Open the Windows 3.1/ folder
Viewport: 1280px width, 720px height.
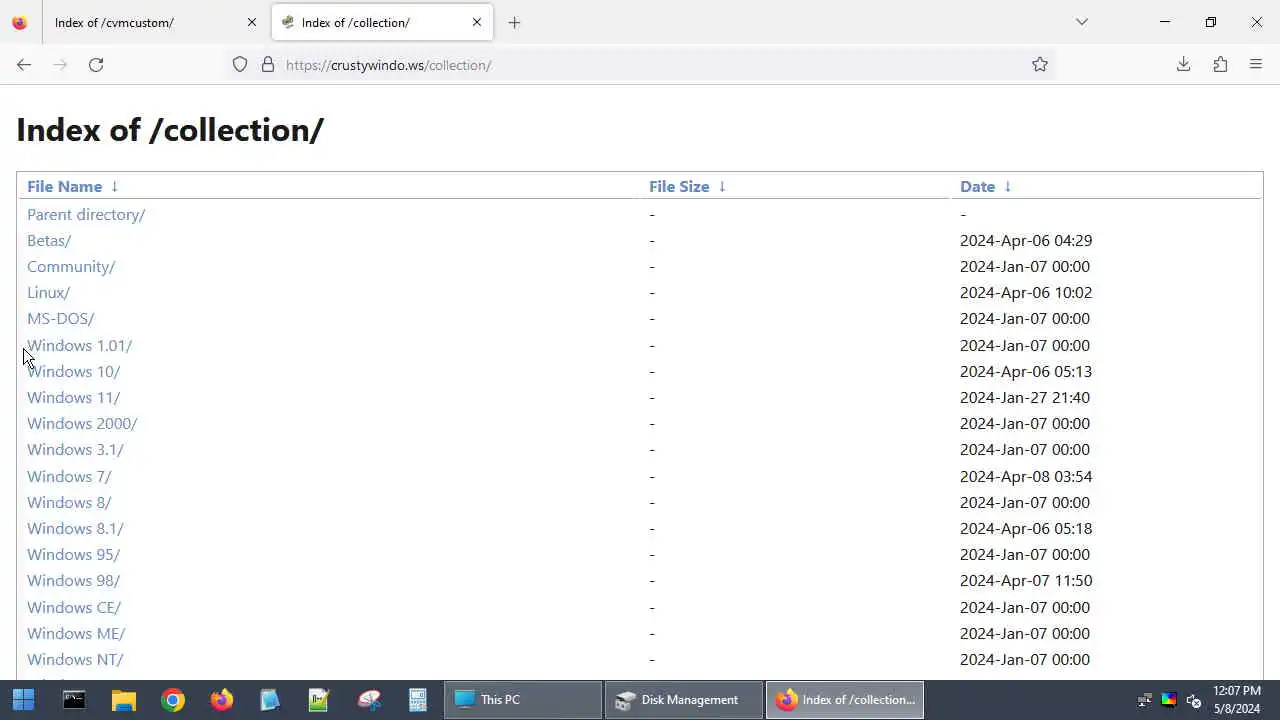pos(75,450)
